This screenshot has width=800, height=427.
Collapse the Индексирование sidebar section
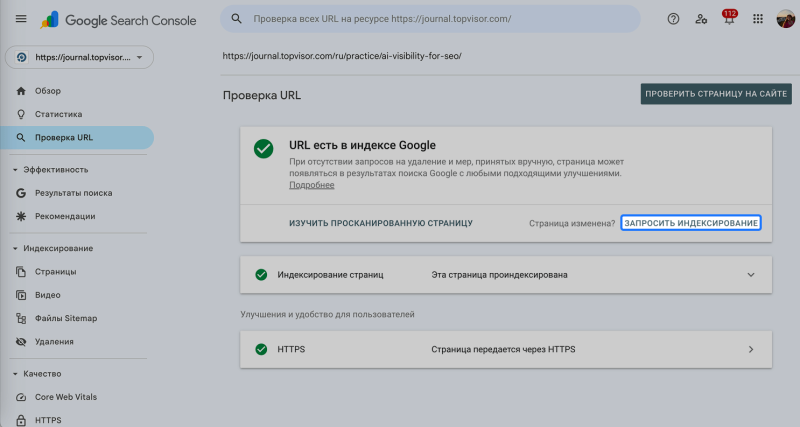[x=15, y=248]
